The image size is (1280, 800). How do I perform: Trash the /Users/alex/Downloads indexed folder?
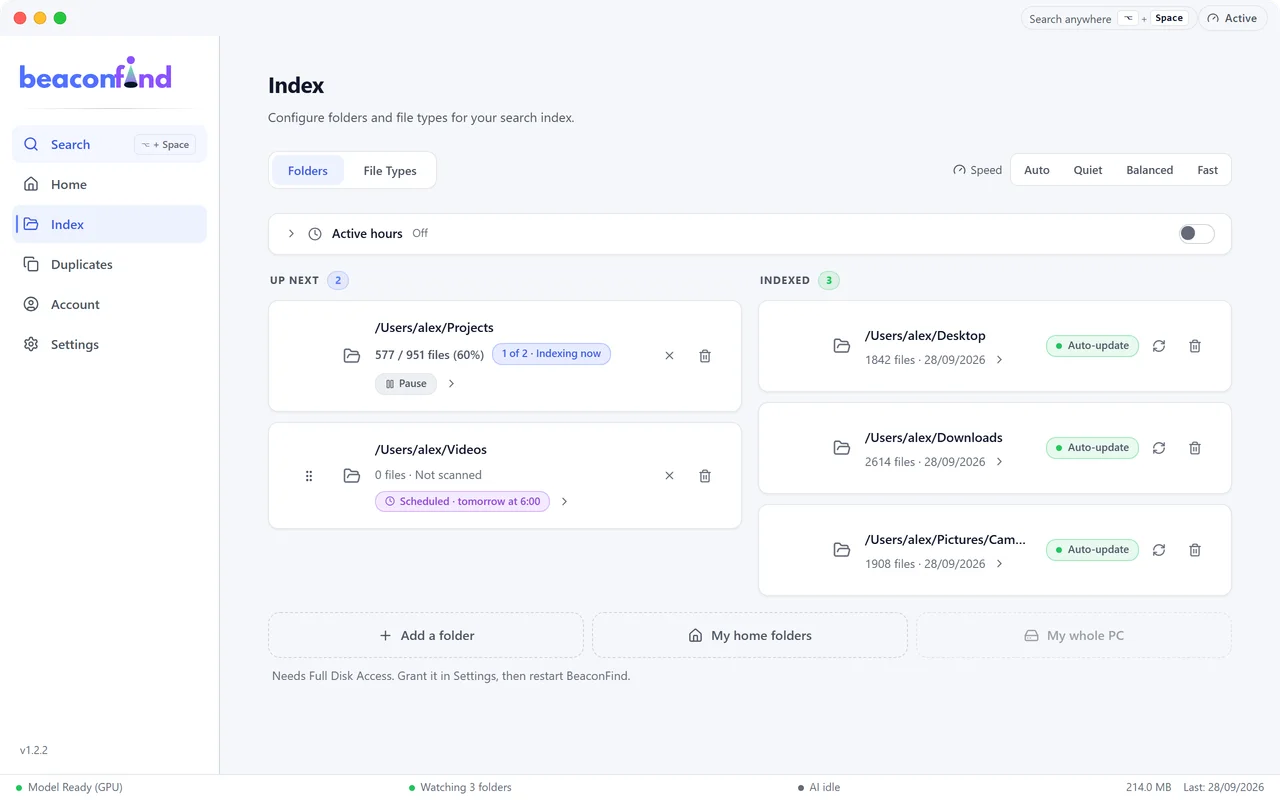(x=1195, y=448)
